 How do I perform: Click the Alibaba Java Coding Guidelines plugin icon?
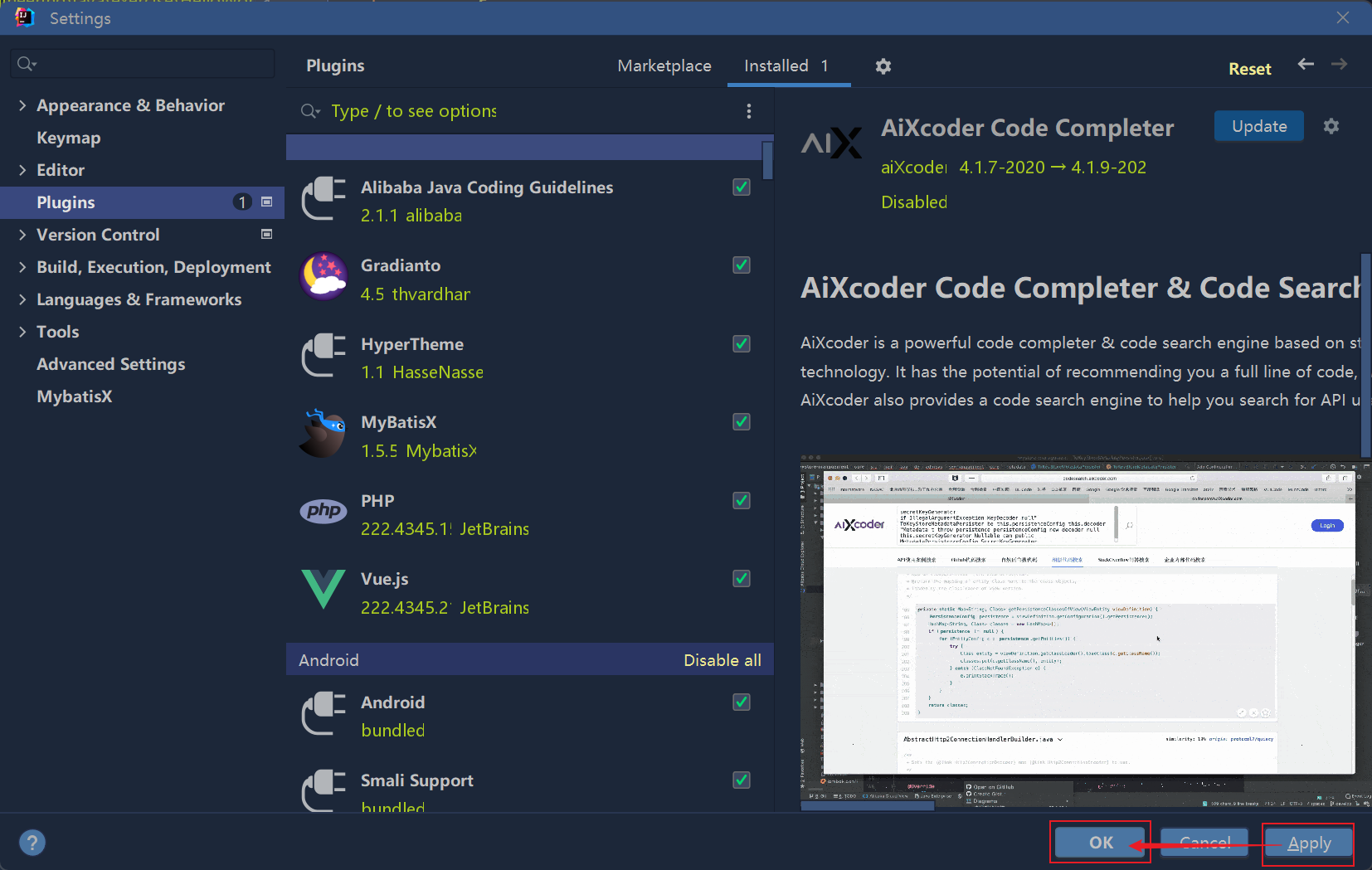[x=323, y=199]
